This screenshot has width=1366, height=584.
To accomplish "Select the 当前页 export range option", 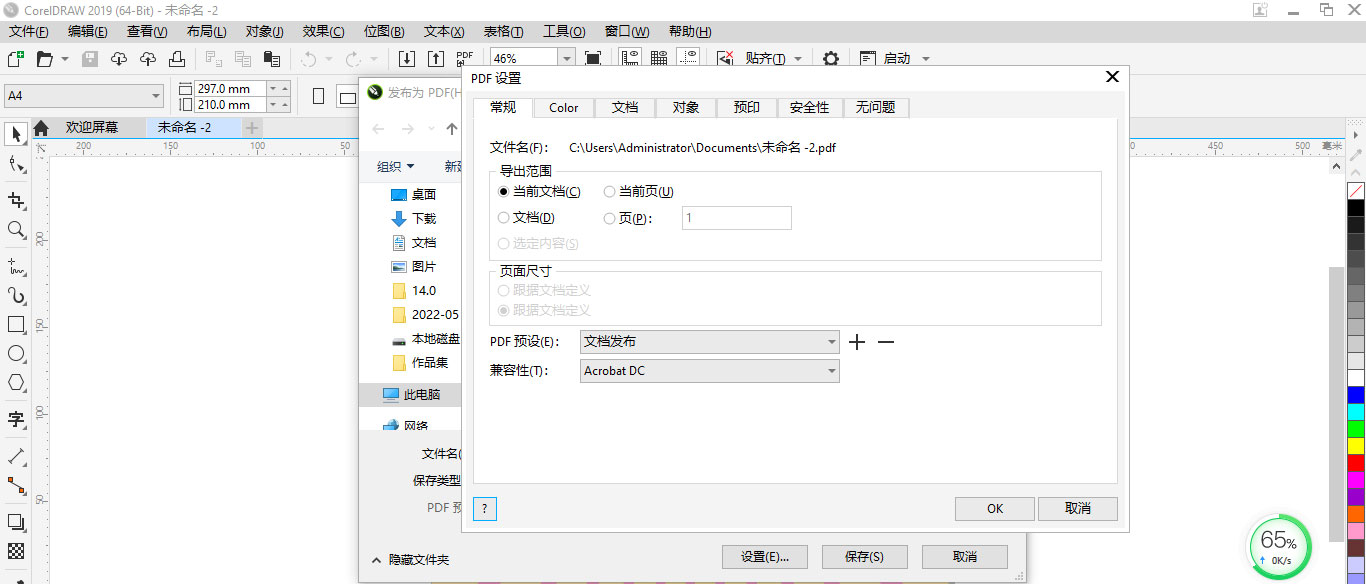I will point(610,191).
